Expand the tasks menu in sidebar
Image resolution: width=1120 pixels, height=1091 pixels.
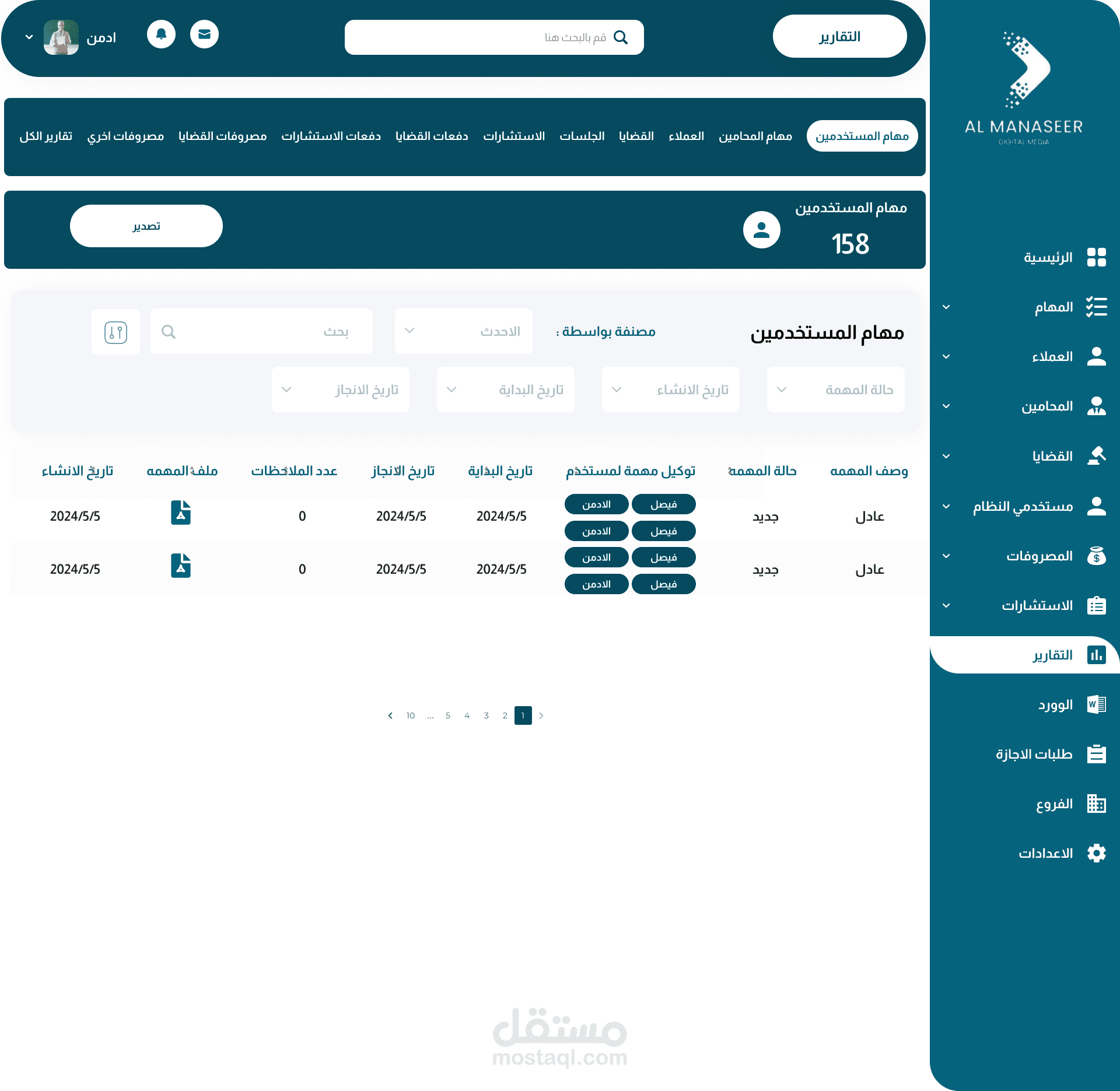point(946,307)
